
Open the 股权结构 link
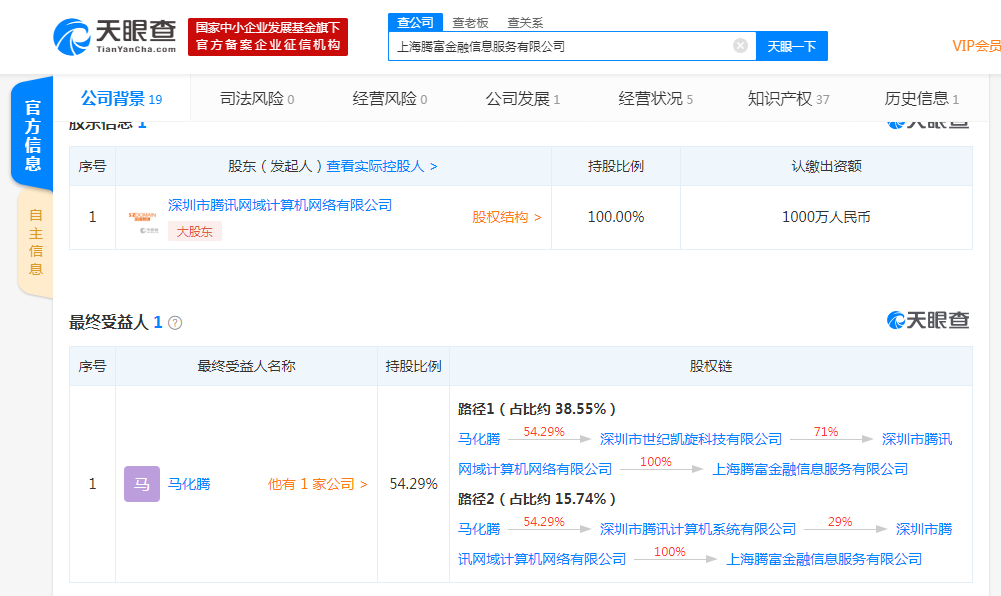(x=507, y=217)
